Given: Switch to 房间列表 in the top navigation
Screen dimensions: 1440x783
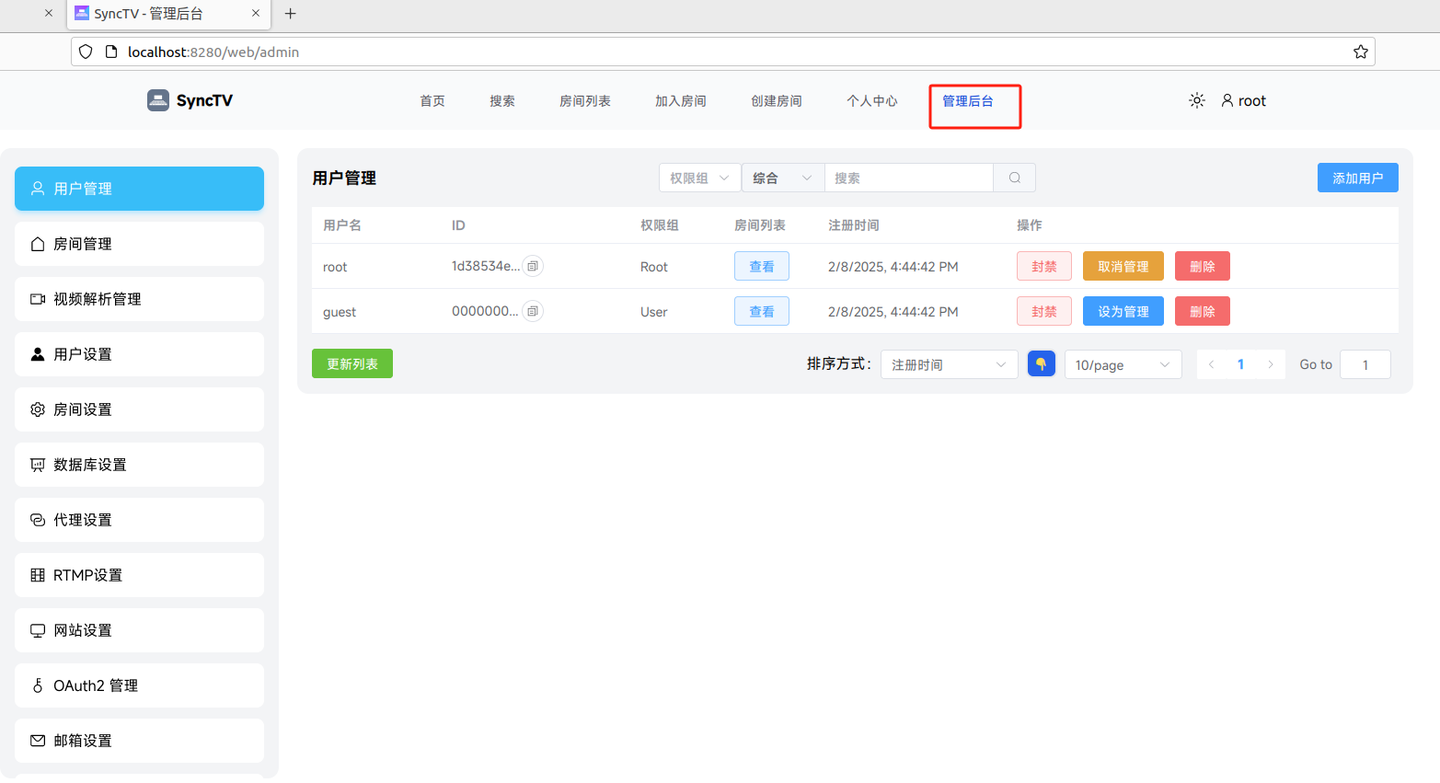Looking at the screenshot, I should point(585,100).
